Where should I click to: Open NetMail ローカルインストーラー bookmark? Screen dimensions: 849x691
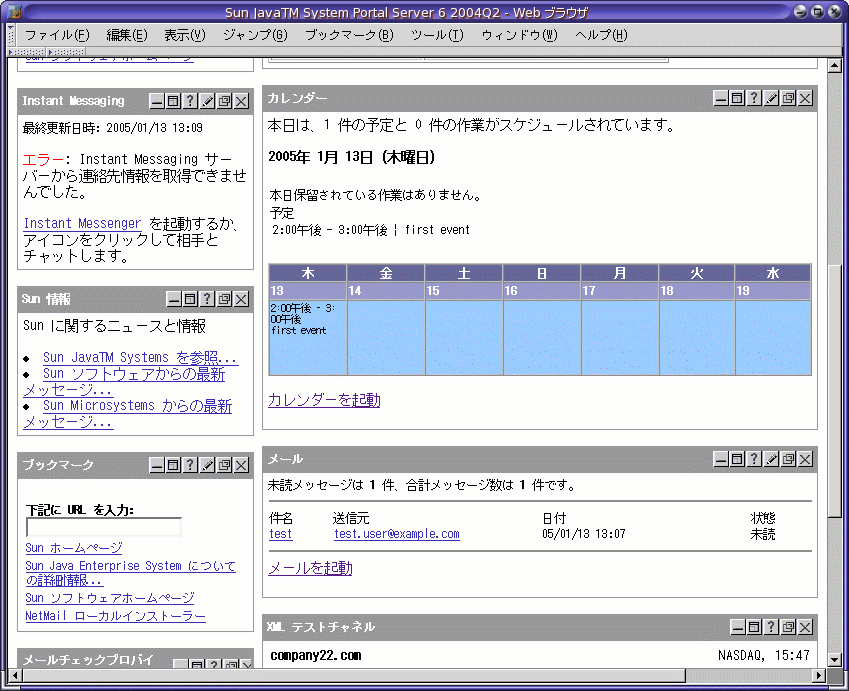(x=115, y=616)
